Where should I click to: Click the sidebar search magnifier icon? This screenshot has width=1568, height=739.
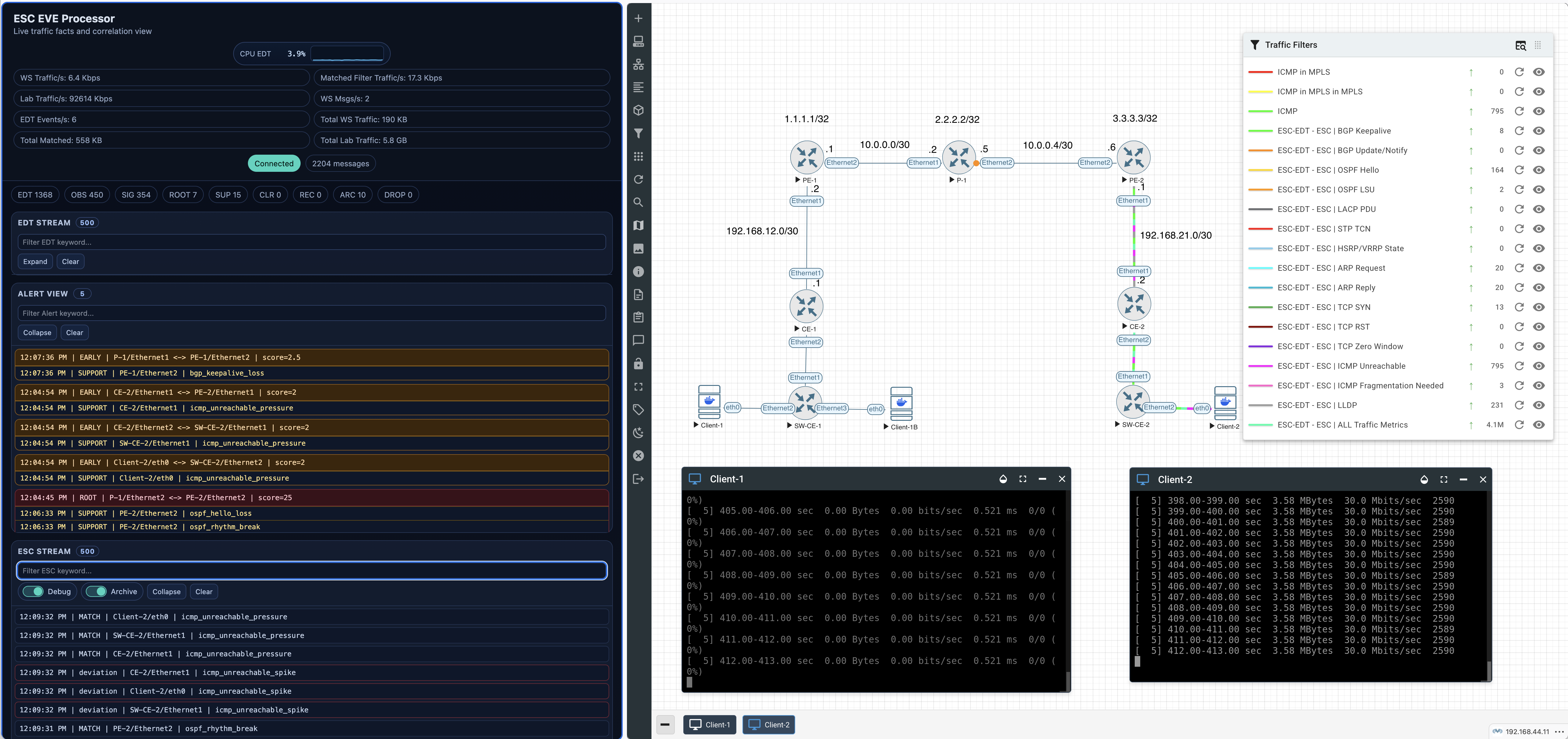coord(638,202)
